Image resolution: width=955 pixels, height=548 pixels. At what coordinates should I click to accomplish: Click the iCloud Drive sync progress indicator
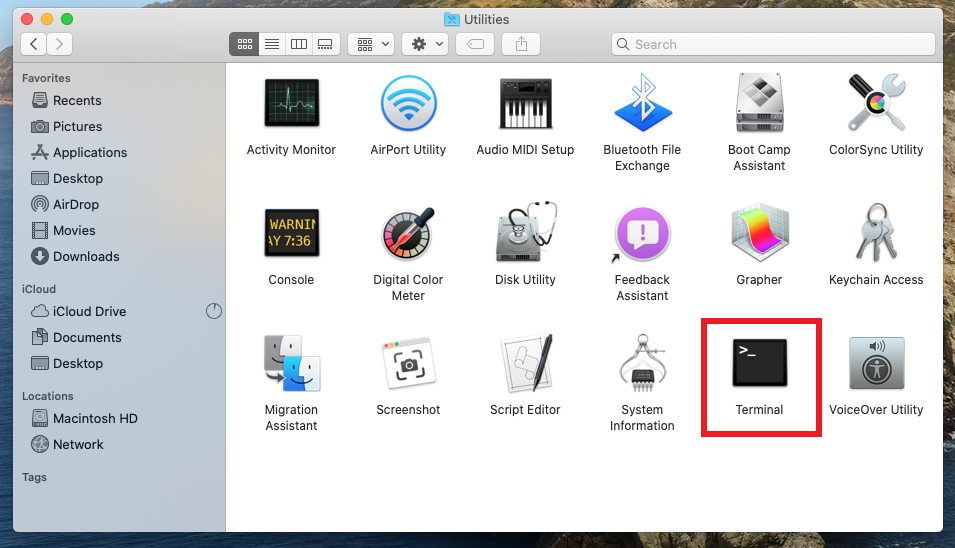[214, 311]
